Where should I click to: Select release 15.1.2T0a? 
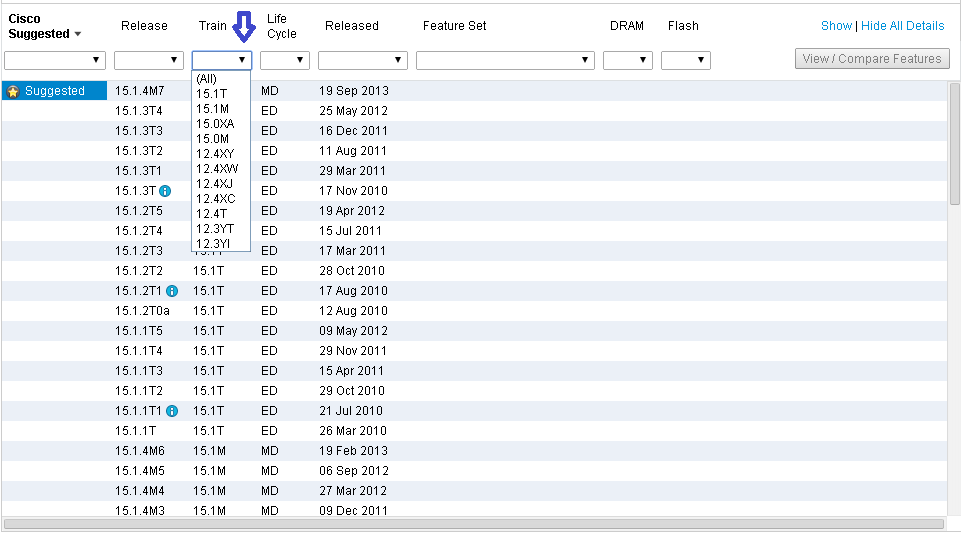click(x=142, y=311)
